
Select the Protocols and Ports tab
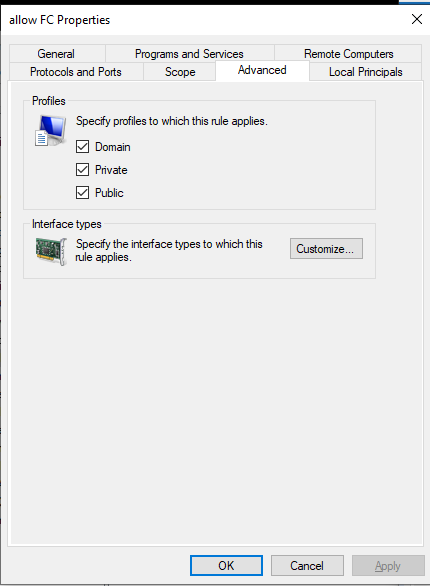(x=76, y=72)
